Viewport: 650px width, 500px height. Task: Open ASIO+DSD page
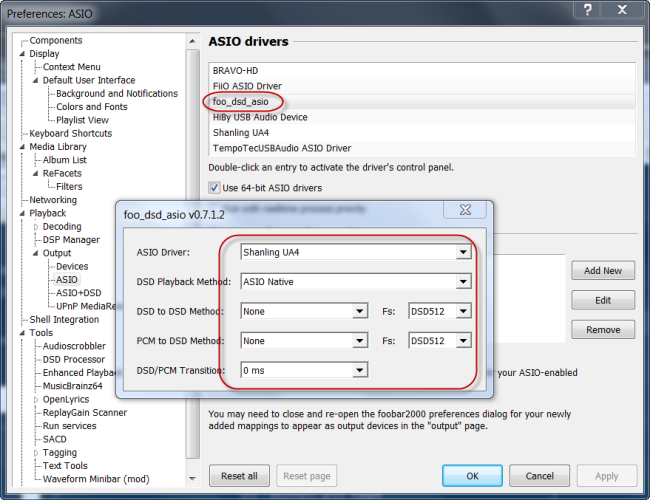(79, 293)
